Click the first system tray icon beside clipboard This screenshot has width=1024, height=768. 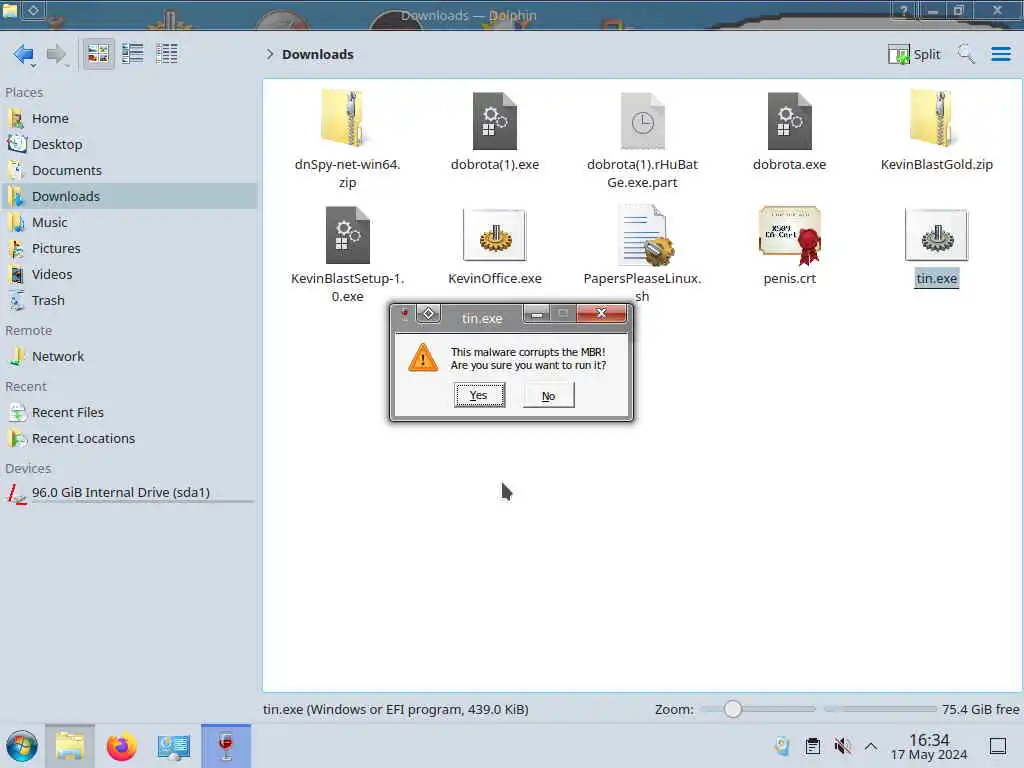(782, 746)
